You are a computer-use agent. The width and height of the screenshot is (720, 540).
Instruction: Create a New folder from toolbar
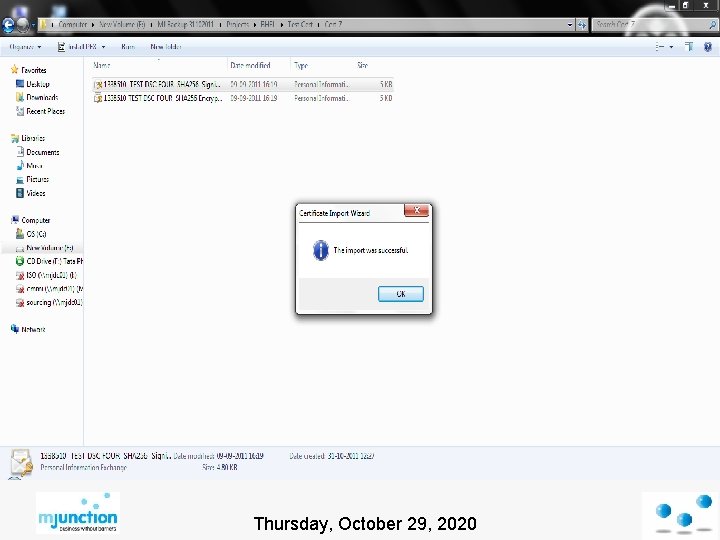[165, 47]
